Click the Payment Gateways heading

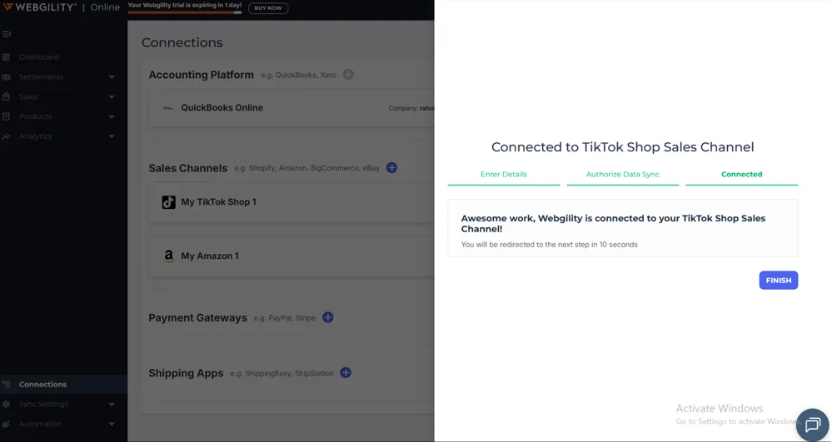[198, 318]
